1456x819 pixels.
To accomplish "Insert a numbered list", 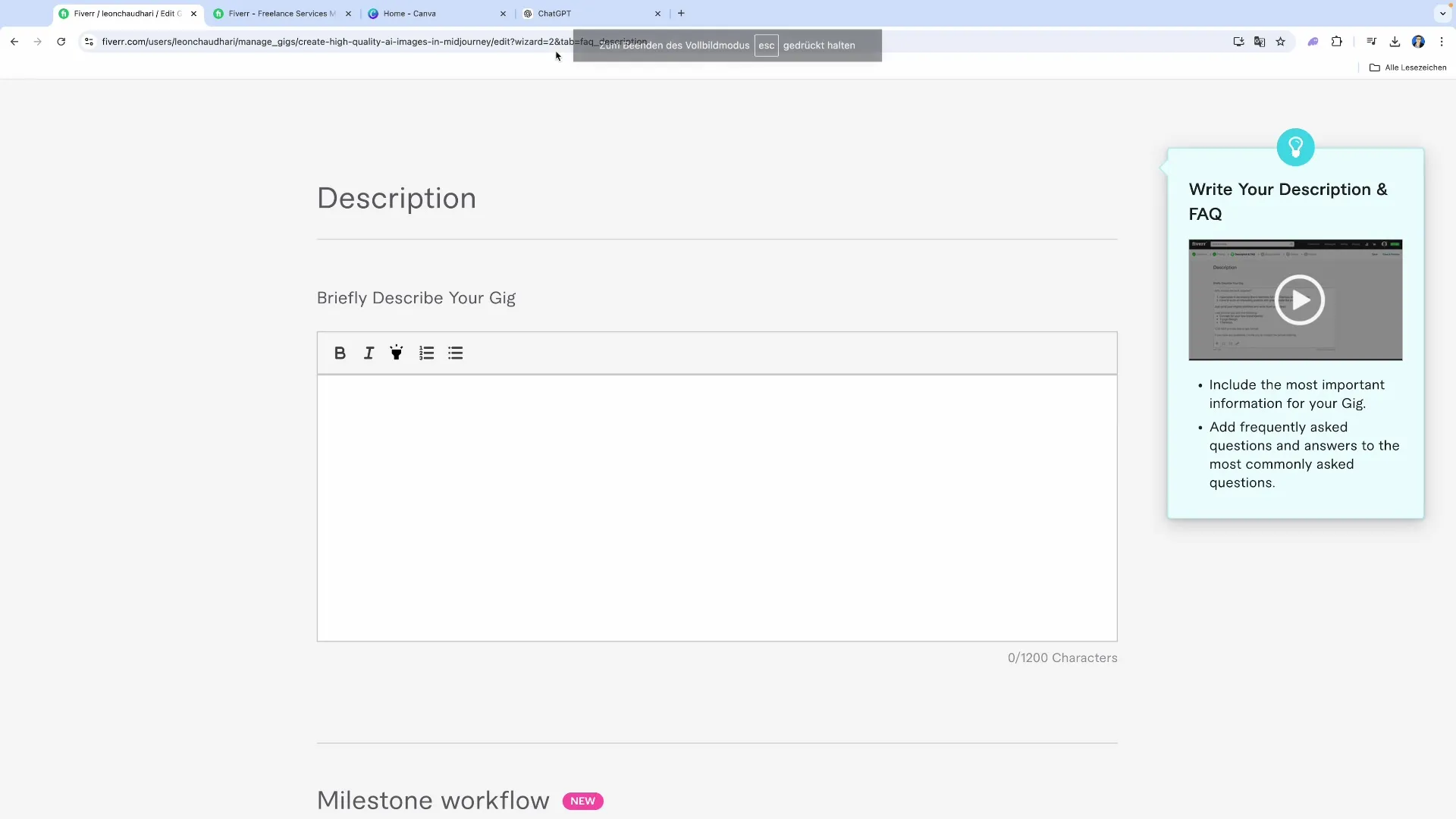I will coord(426,353).
